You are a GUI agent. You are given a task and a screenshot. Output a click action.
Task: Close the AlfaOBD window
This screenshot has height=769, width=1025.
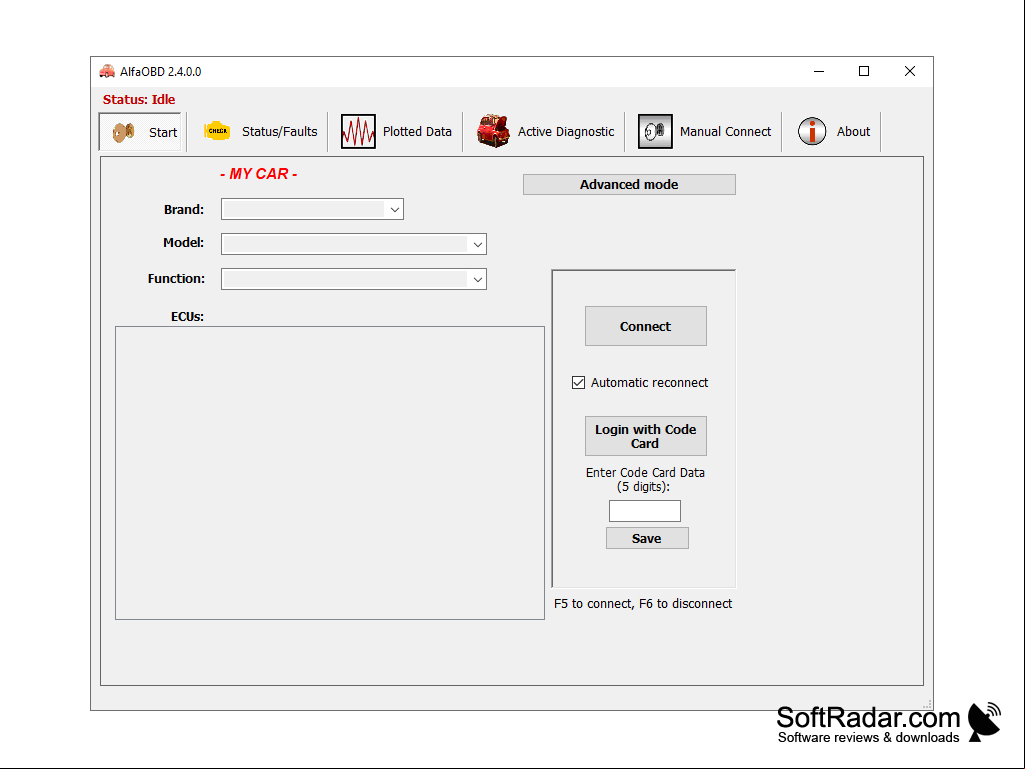point(909,71)
